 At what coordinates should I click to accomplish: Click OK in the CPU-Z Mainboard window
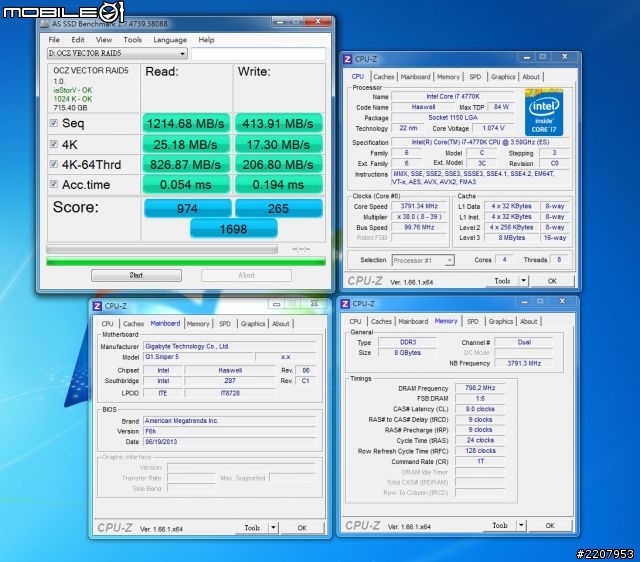(x=302, y=528)
